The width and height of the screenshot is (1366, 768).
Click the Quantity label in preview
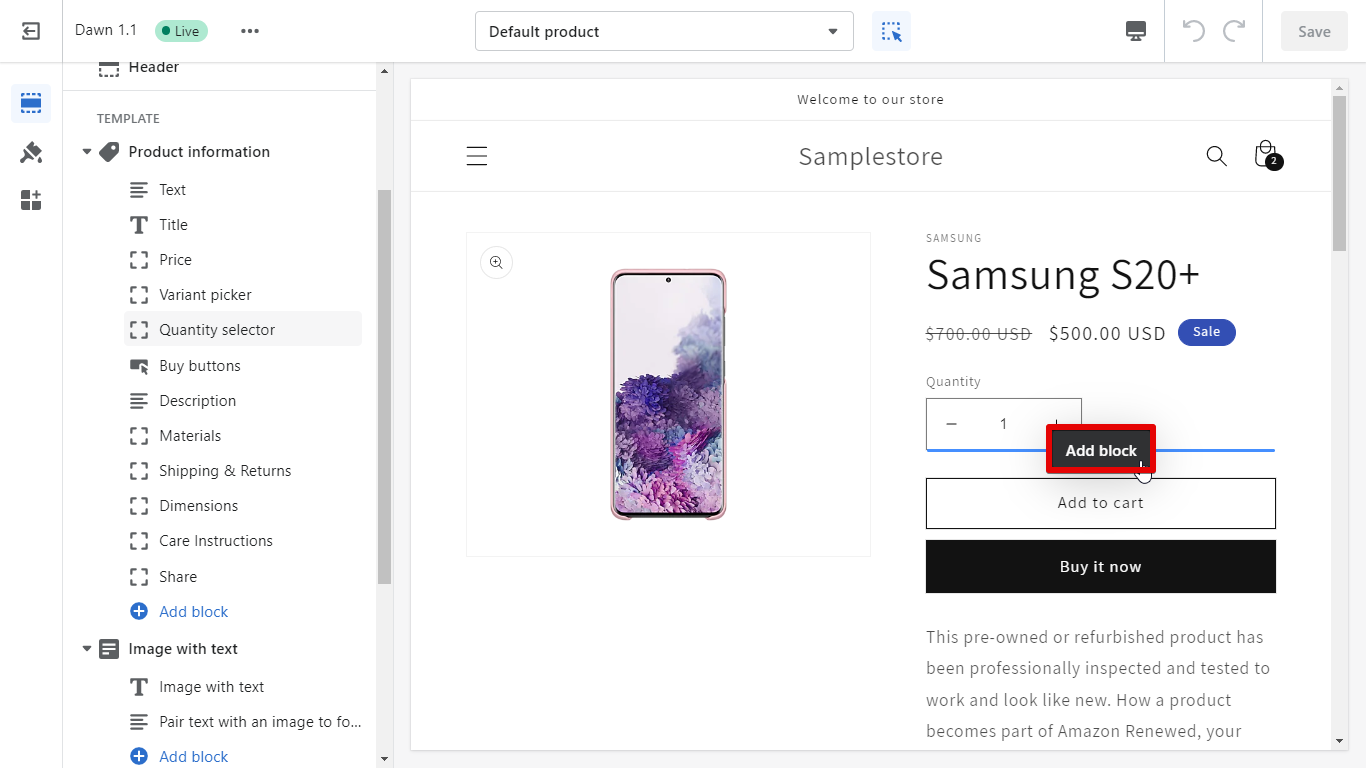coord(953,382)
